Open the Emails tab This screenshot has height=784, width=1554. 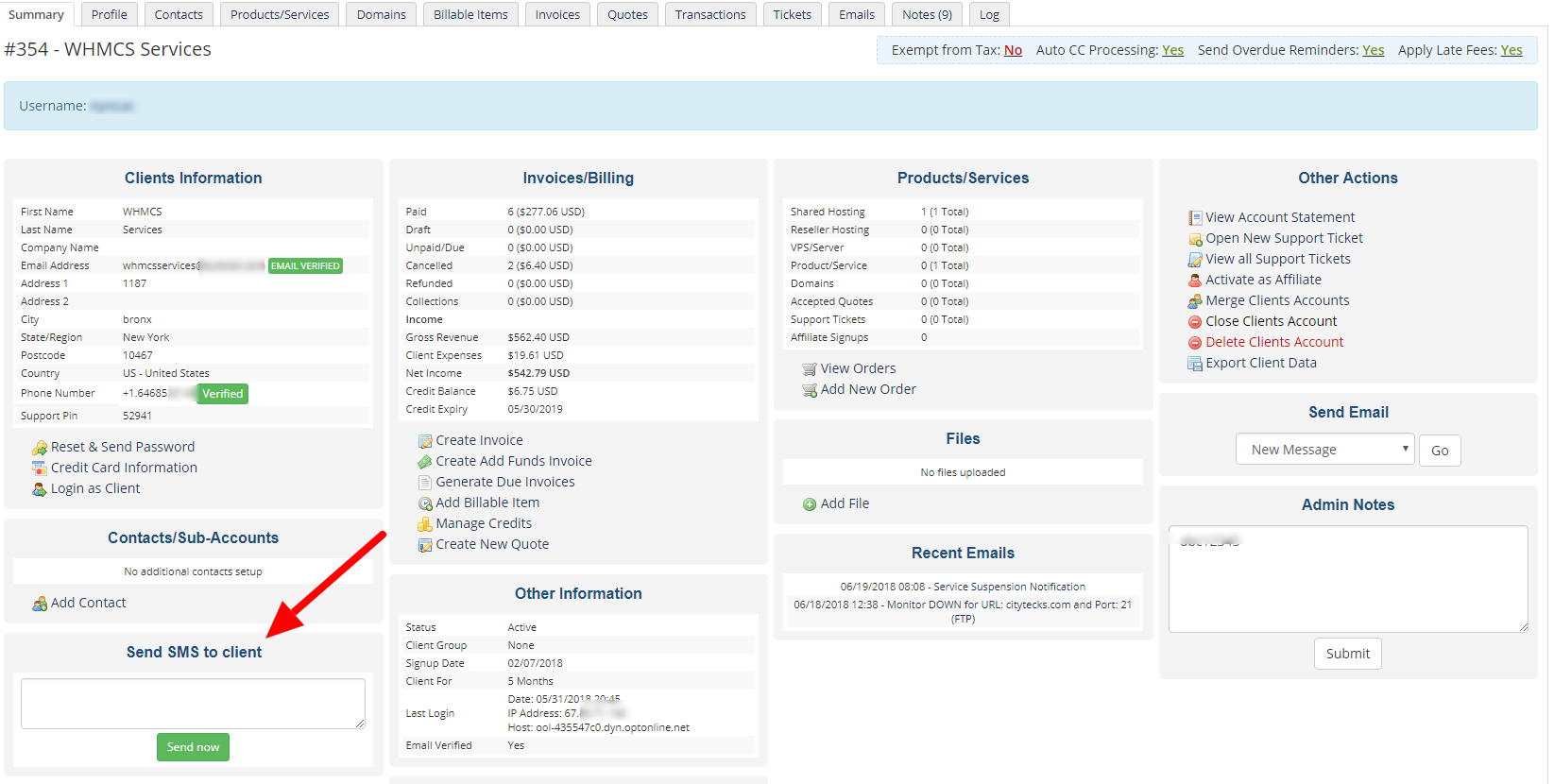(857, 14)
